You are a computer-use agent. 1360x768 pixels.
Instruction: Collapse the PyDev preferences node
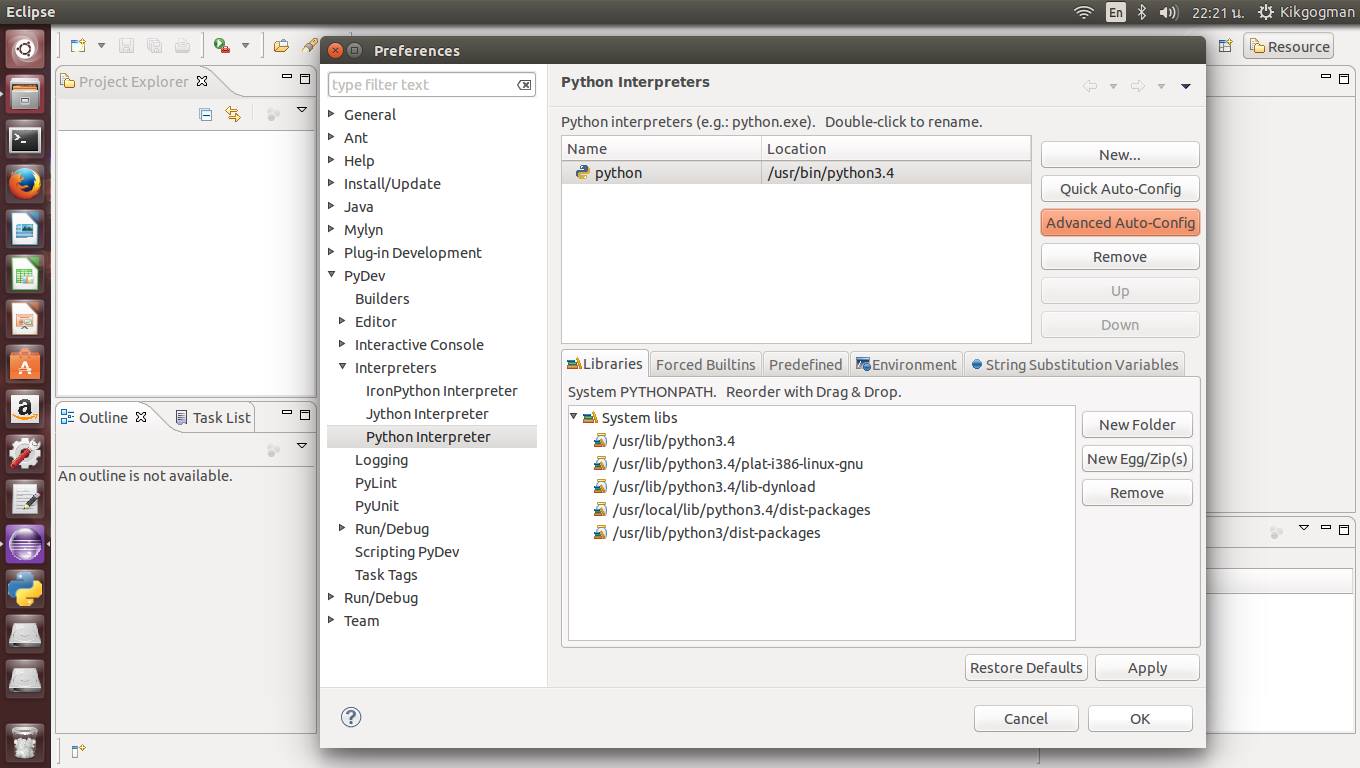[x=332, y=275]
